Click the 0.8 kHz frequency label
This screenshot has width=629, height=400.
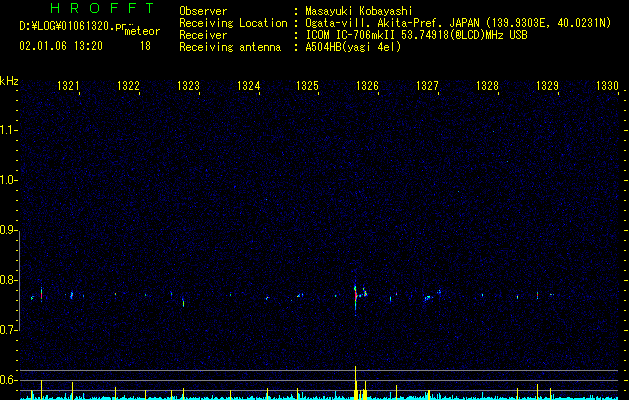8,280
